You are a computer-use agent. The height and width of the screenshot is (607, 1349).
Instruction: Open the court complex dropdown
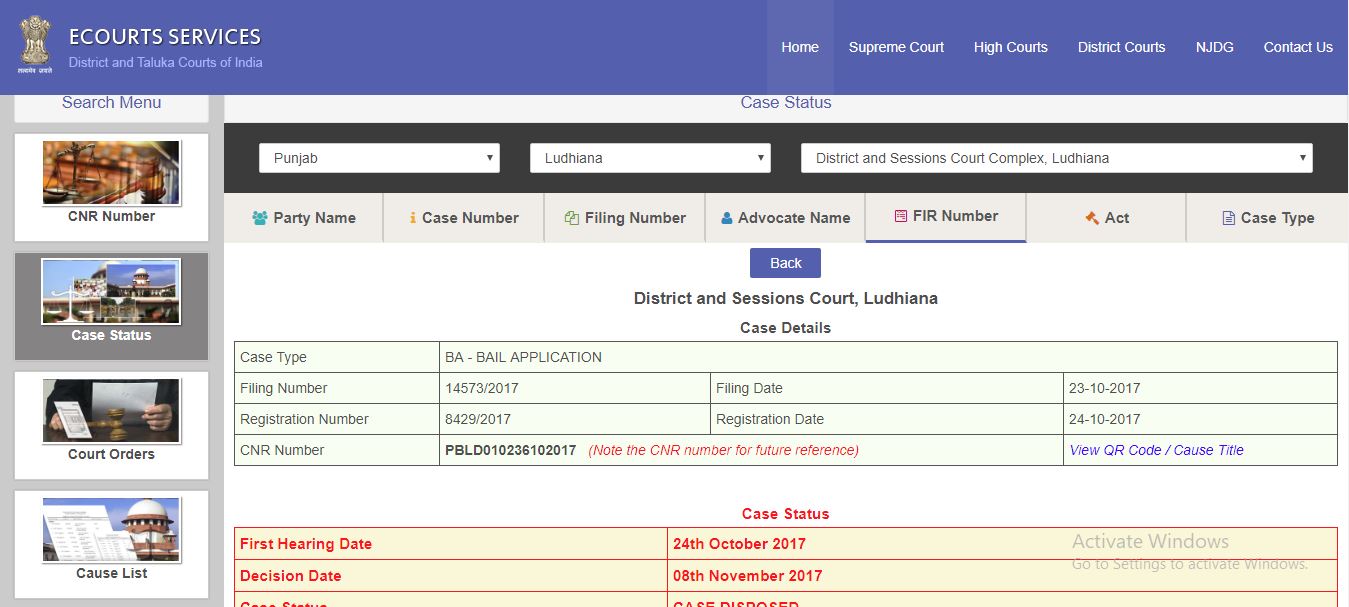[x=1056, y=158]
